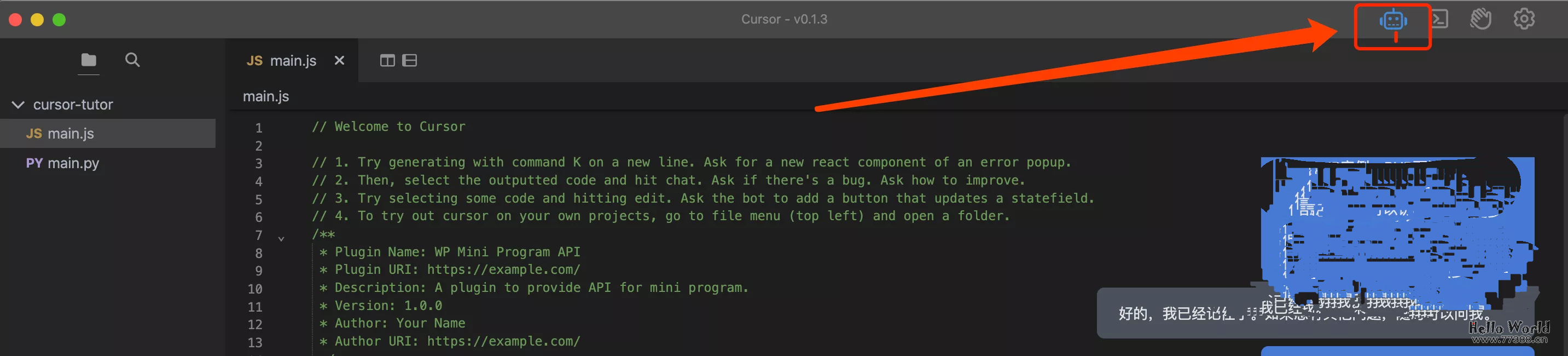The height and width of the screenshot is (356, 1568).
Task: Open the settings gear
Action: (1524, 20)
